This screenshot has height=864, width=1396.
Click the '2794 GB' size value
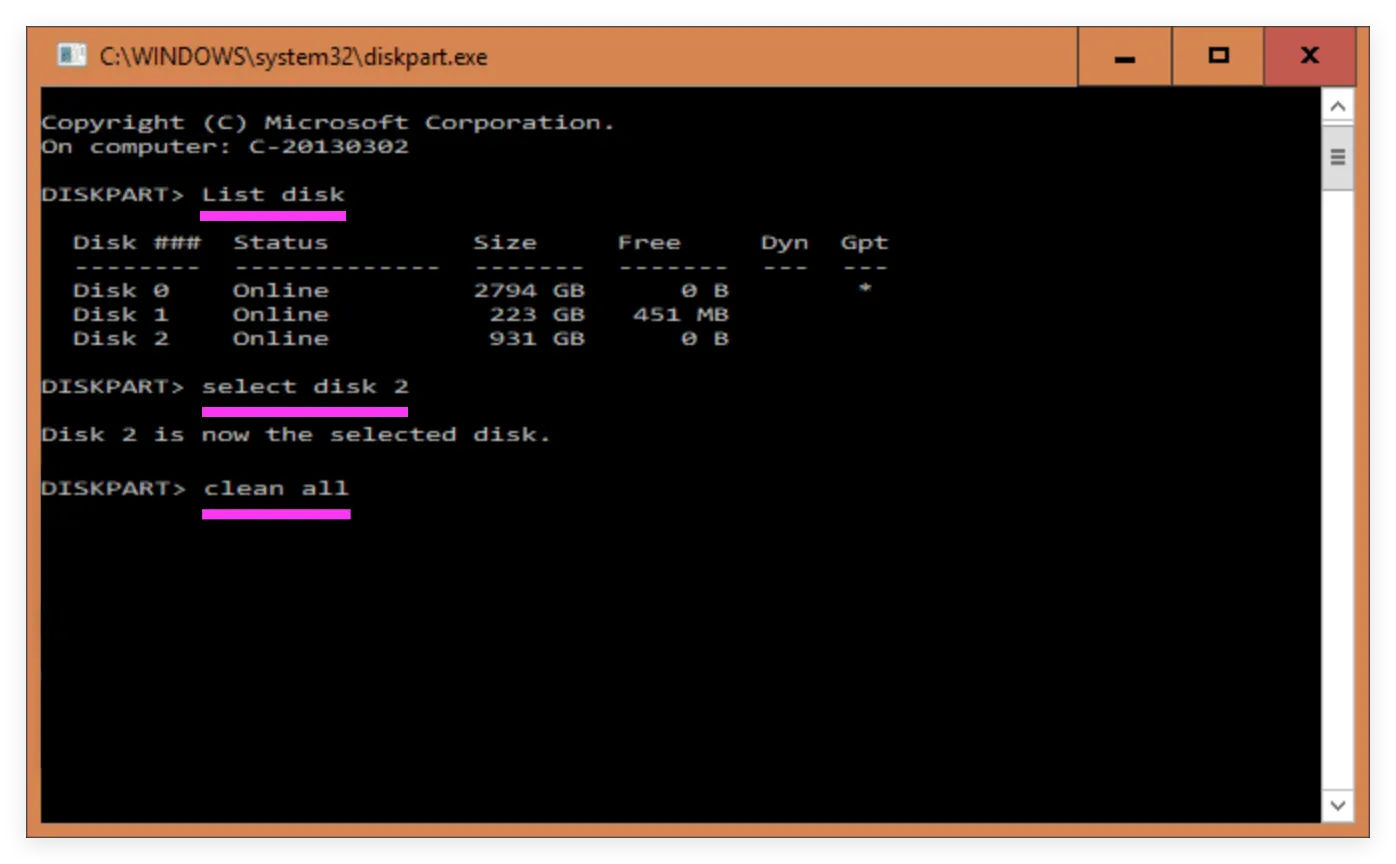[529, 290]
